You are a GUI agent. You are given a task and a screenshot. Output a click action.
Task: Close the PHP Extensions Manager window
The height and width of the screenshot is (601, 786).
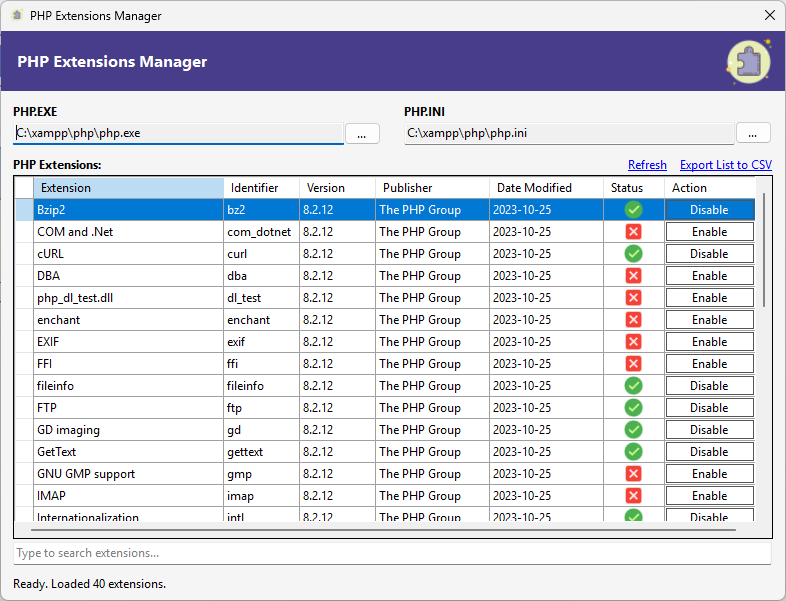(x=769, y=16)
